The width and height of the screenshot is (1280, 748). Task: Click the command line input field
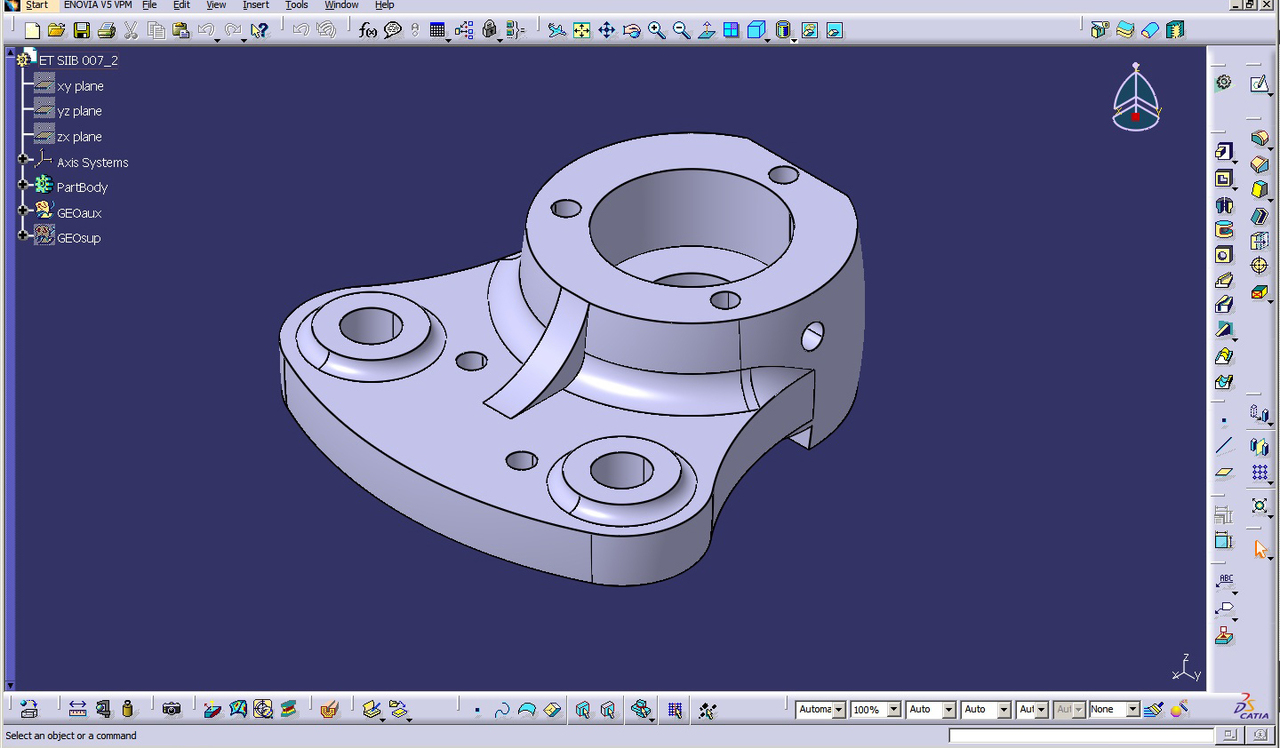(1080, 736)
